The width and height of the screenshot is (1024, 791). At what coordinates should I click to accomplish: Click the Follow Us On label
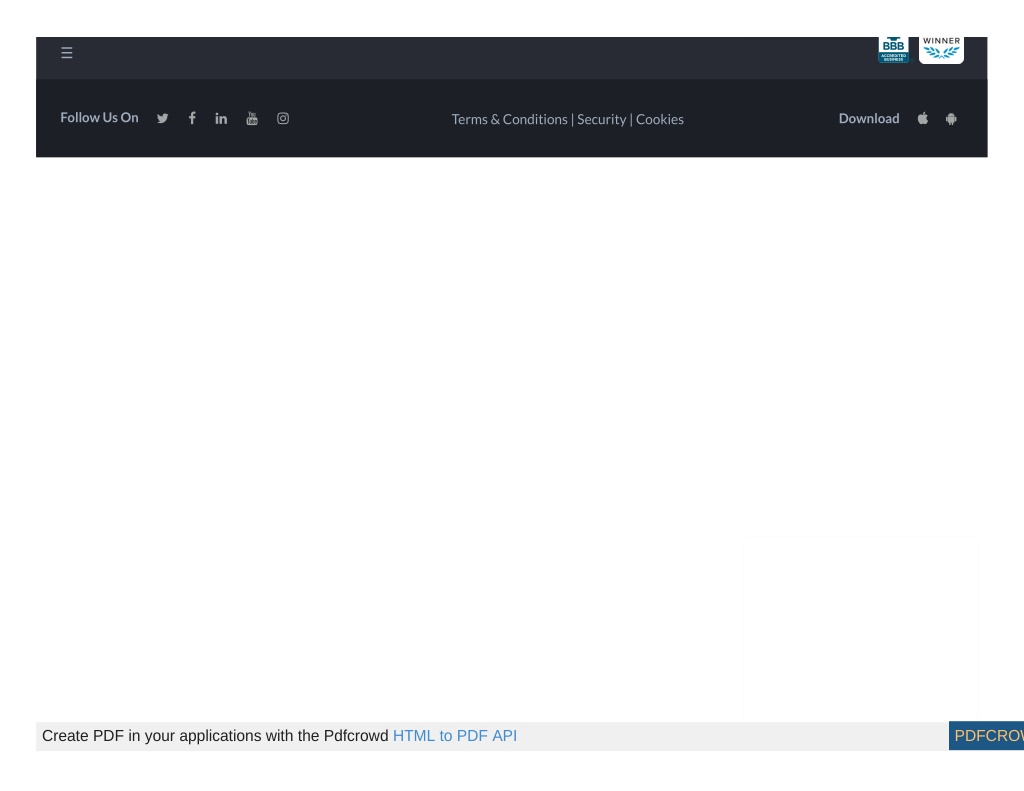[x=99, y=118]
